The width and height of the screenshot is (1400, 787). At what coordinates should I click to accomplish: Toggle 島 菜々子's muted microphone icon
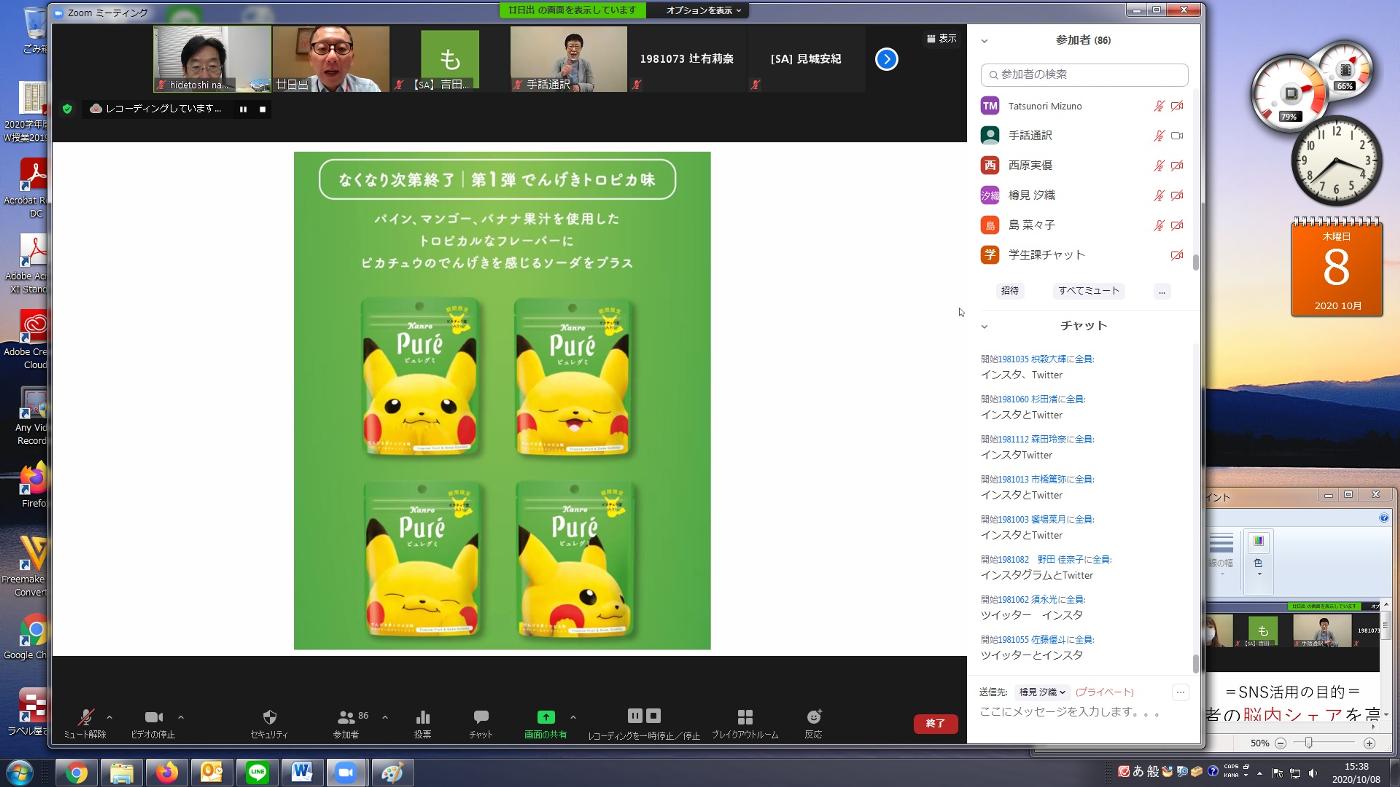[1160, 226]
